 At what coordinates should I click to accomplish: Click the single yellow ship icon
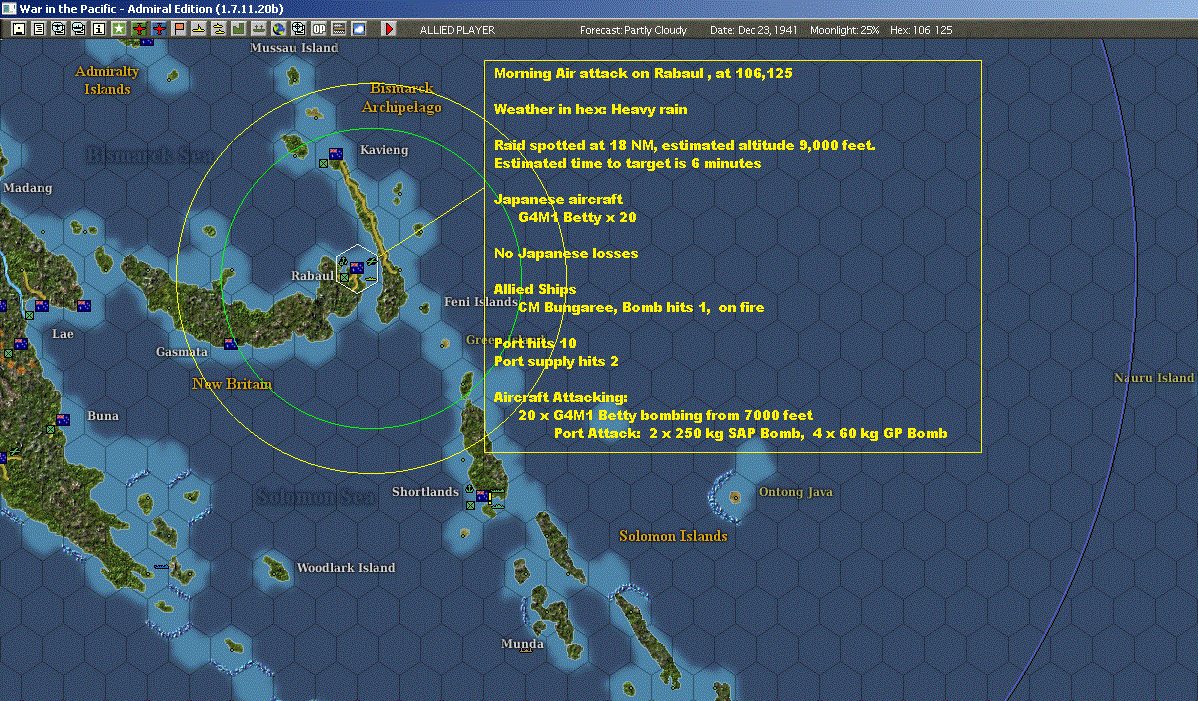[199, 29]
